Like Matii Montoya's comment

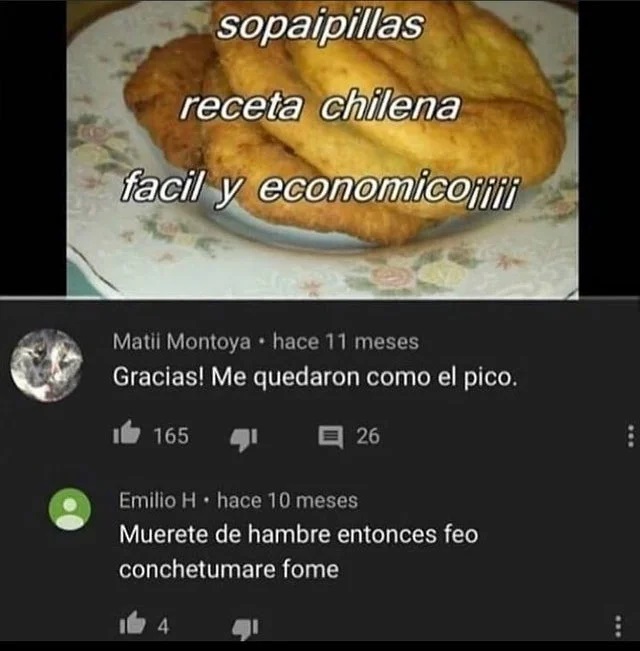coord(126,433)
